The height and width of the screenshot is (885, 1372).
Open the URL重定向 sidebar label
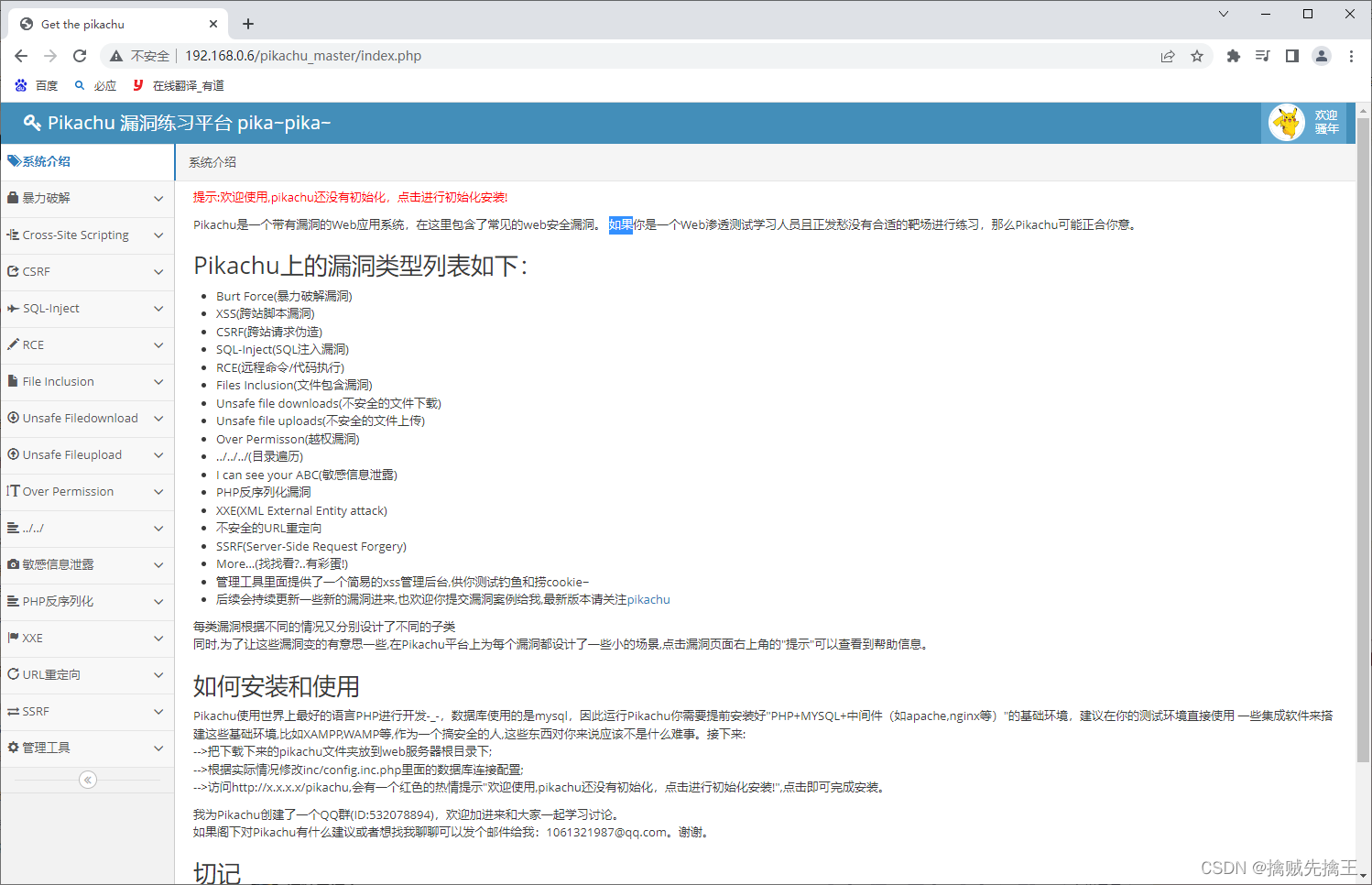pos(51,674)
